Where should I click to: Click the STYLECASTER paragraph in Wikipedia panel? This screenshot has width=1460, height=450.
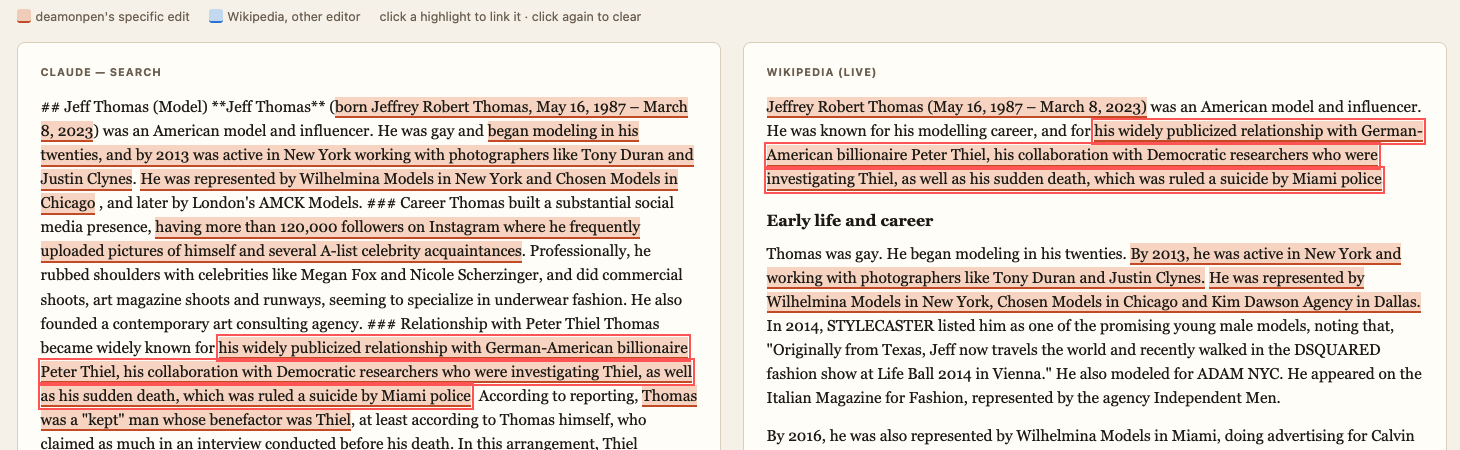point(1094,362)
